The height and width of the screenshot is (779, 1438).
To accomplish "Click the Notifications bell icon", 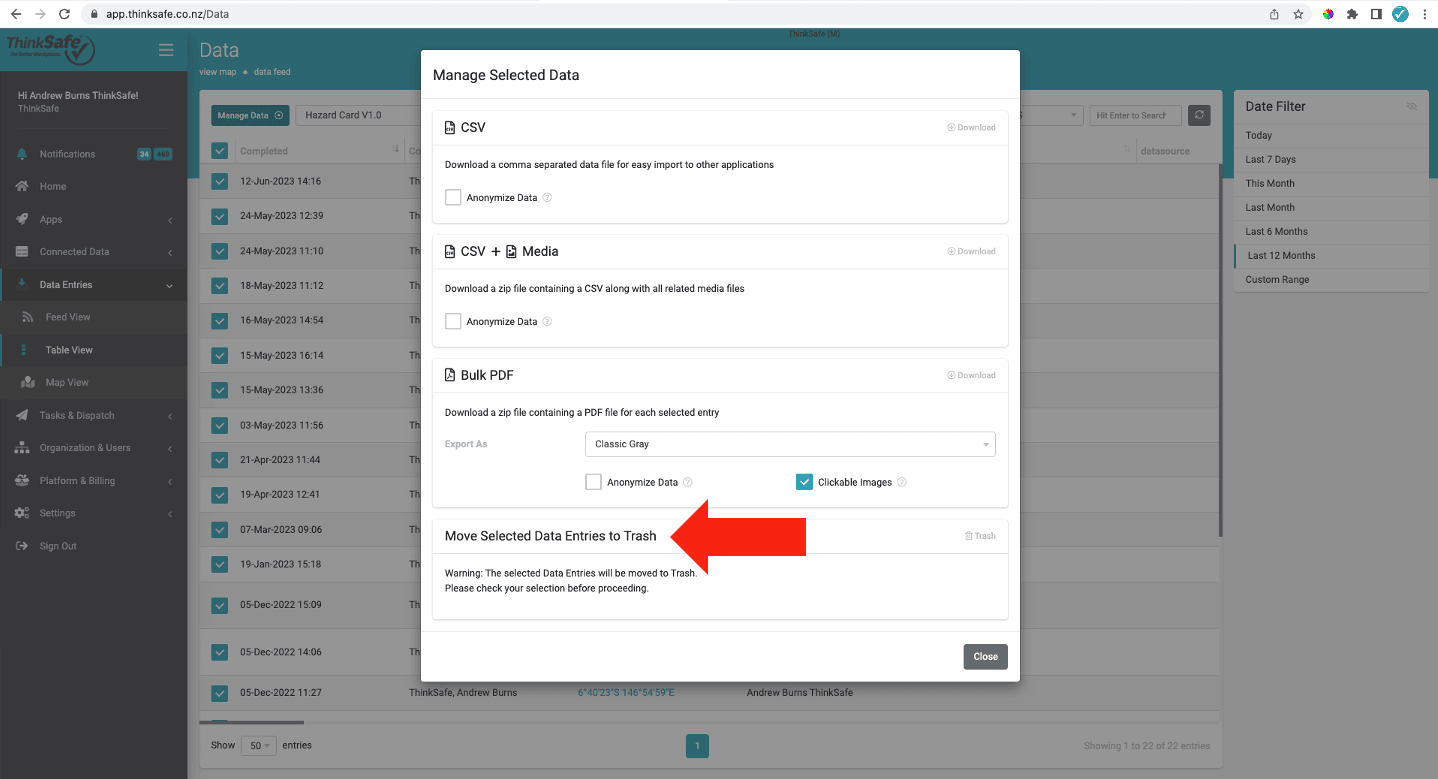I will pyautogui.click(x=22, y=154).
